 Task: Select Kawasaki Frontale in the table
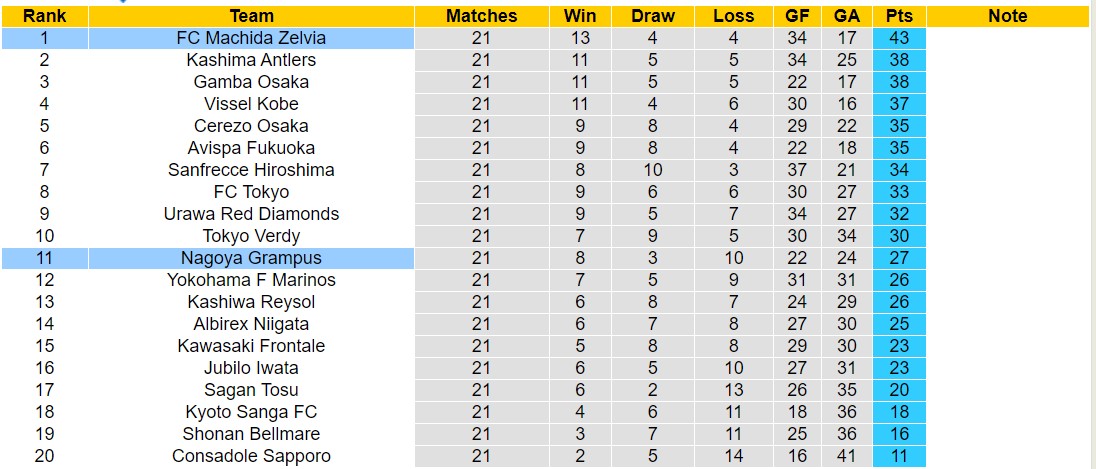(251, 346)
